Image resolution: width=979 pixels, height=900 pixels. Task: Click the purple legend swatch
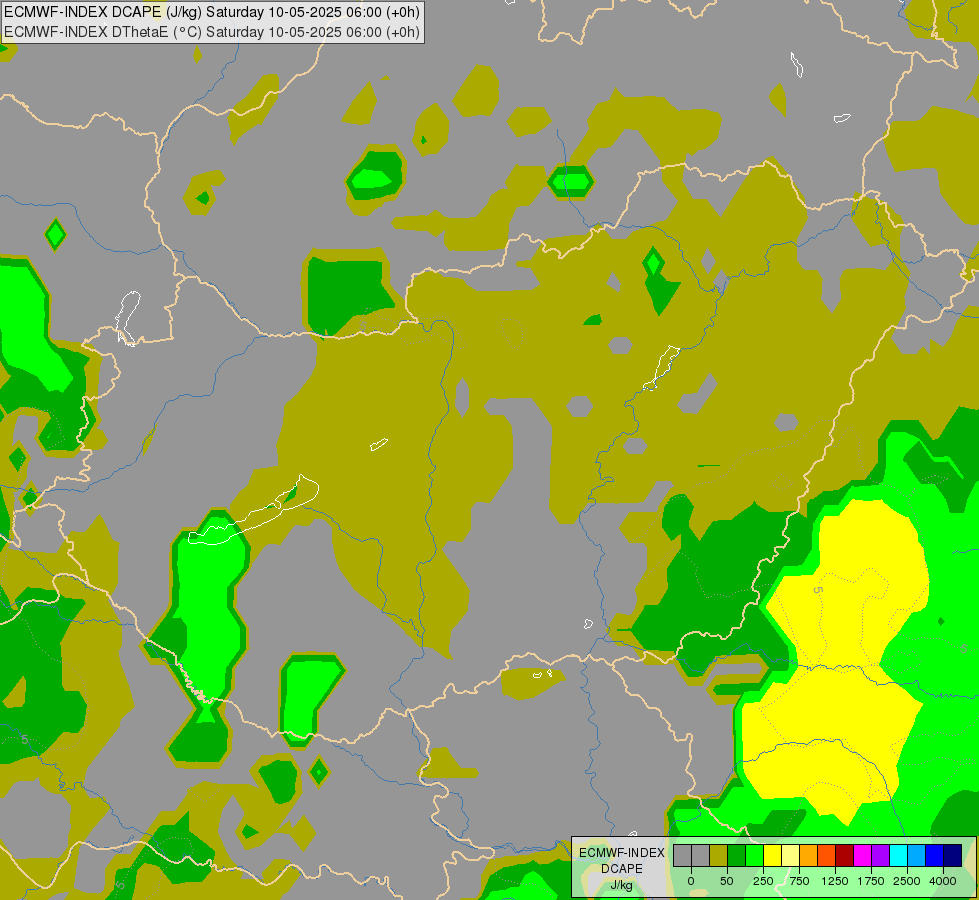[880, 855]
